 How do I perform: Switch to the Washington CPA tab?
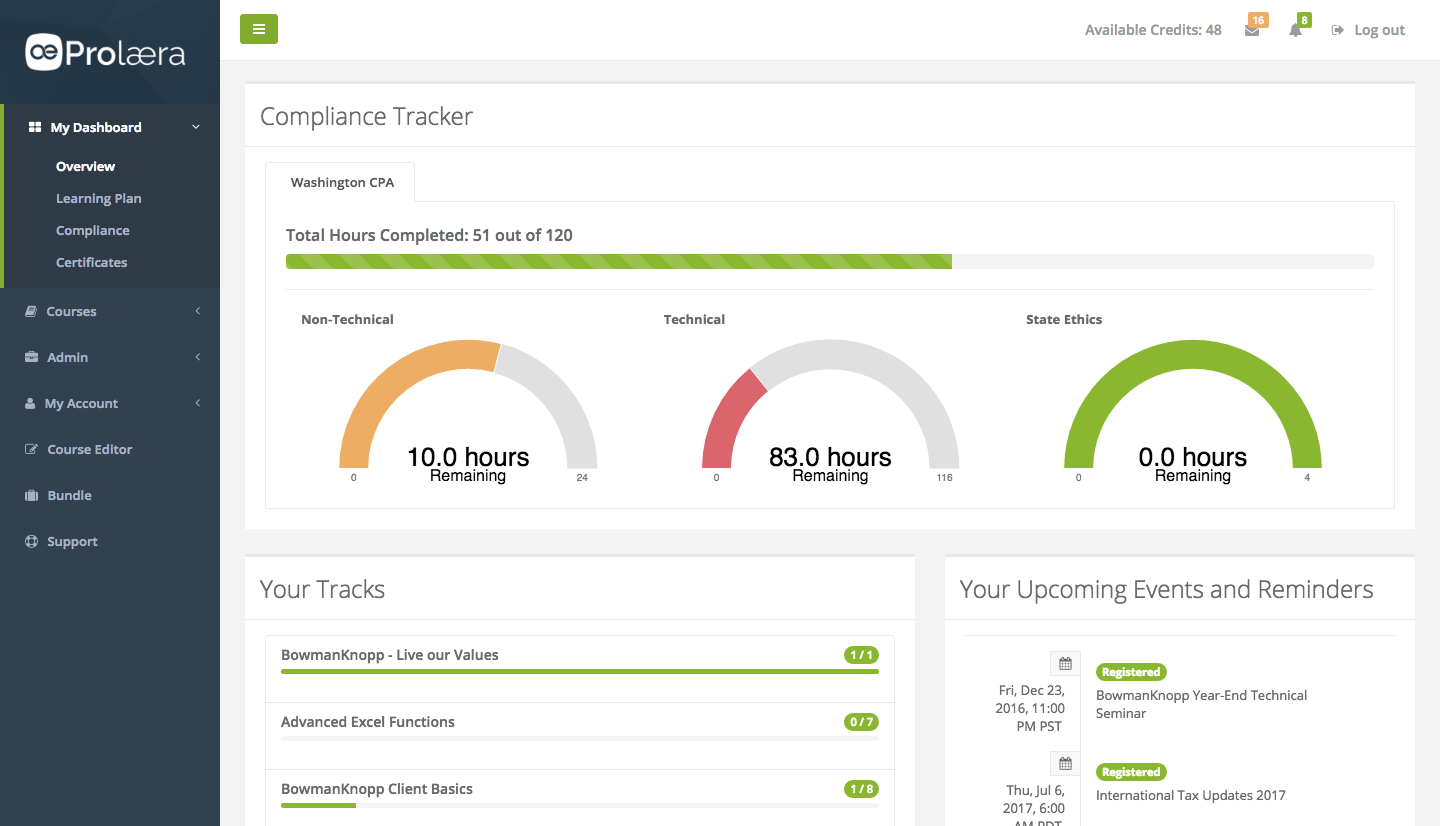tap(342, 182)
